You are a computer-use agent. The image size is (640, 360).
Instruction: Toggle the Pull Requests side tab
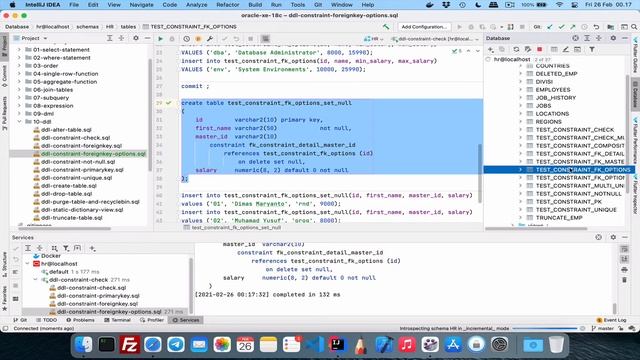4,113
